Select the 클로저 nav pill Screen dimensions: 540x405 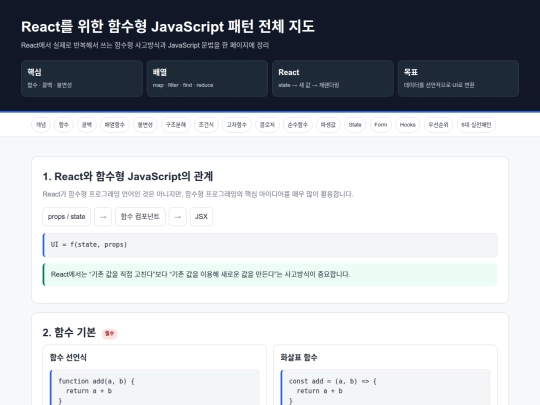(x=267, y=125)
